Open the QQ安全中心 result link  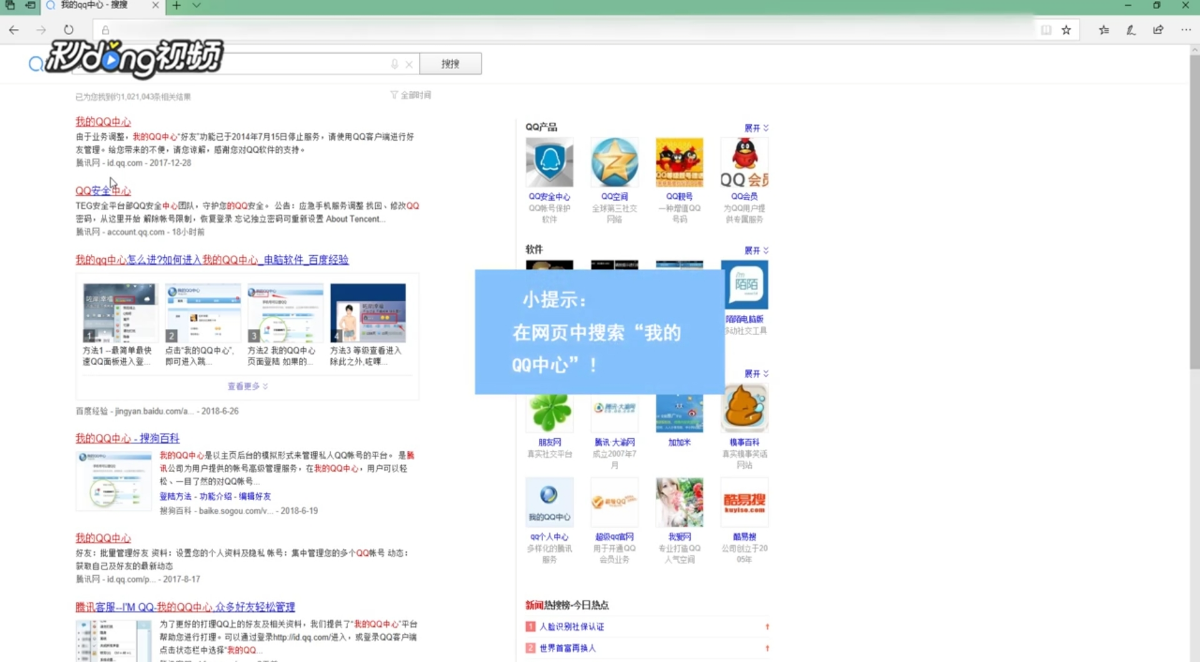103,191
